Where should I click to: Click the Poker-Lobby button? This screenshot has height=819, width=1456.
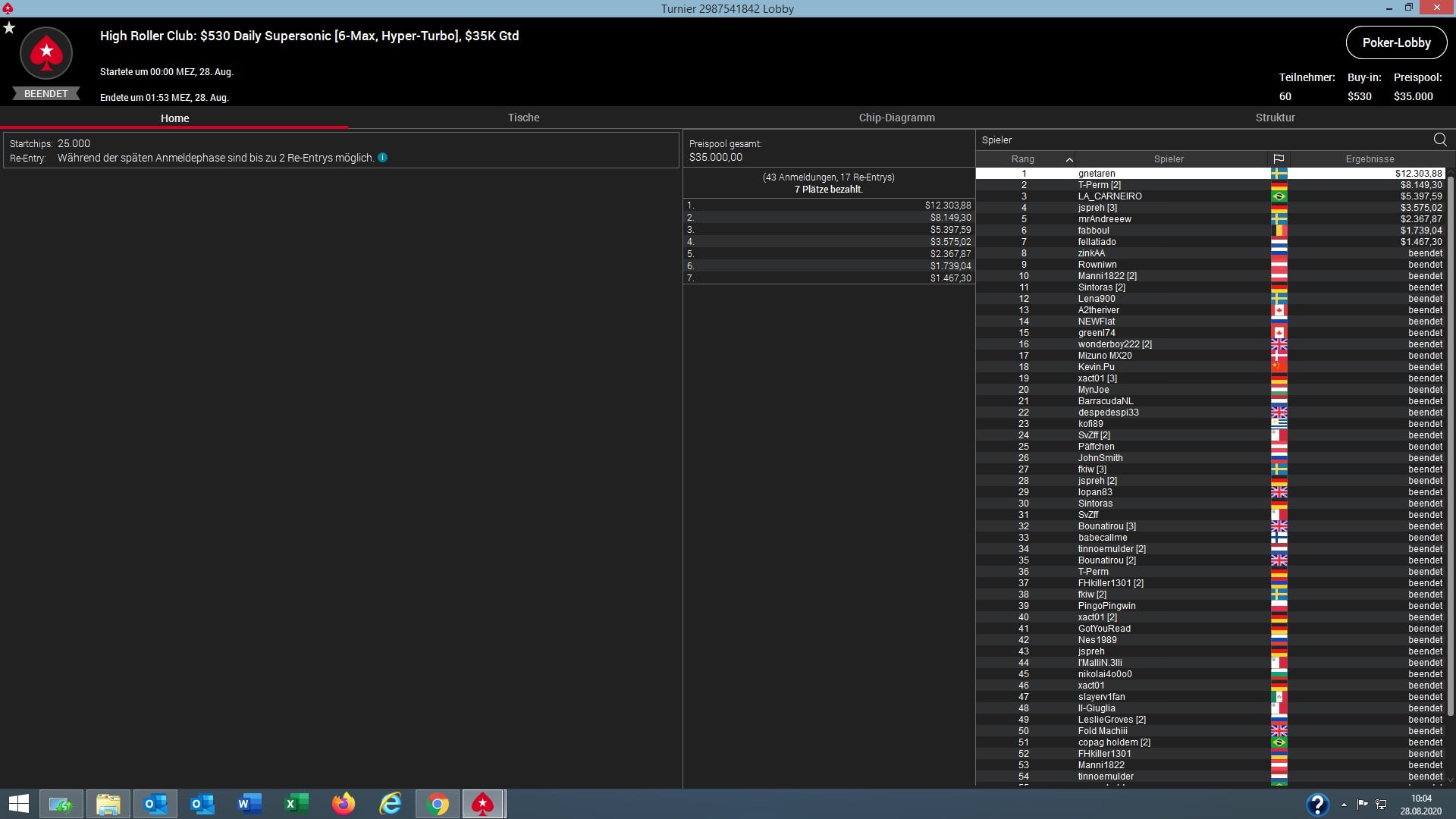click(x=1395, y=42)
